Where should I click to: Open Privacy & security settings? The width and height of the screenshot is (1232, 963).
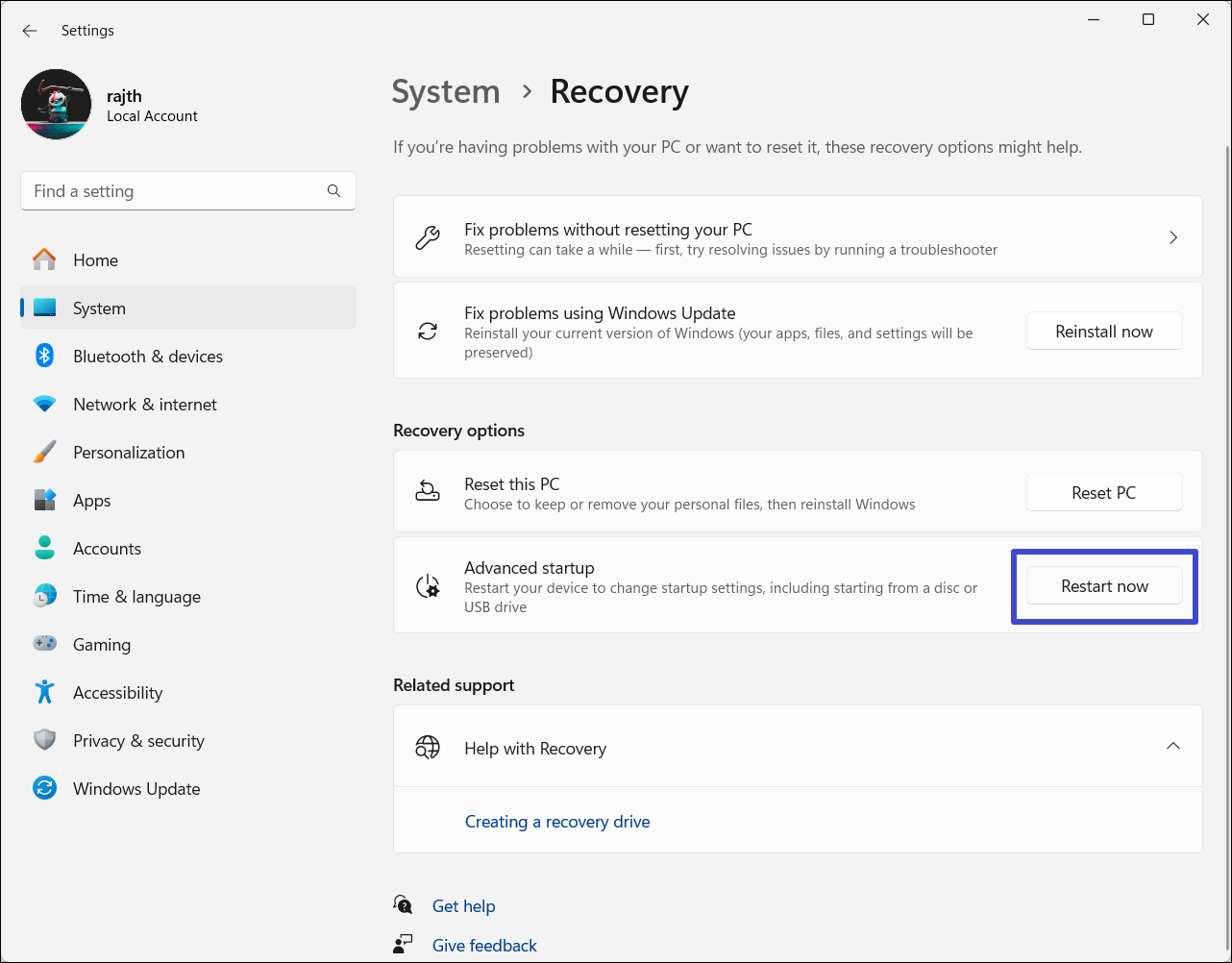(x=138, y=741)
